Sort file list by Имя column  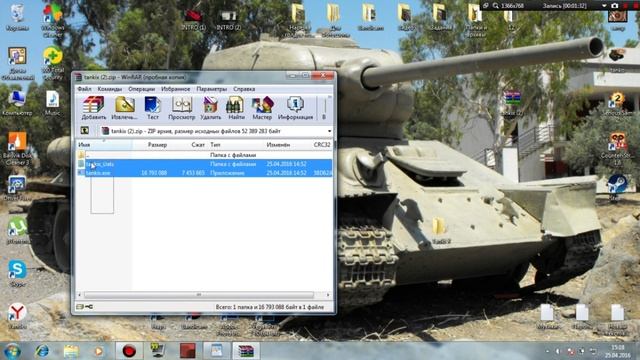(104, 144)
